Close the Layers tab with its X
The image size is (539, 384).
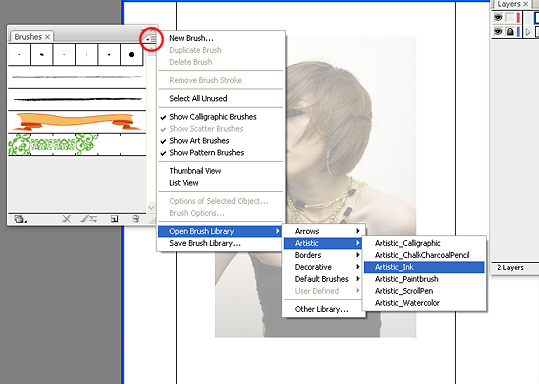click(526, 4)
